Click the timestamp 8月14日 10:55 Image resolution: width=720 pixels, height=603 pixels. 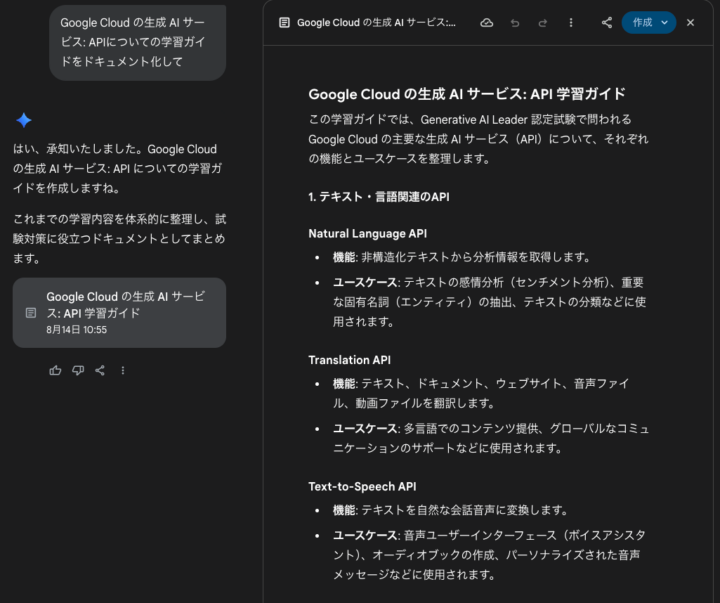pyautogui.click(x=77, y=330)
